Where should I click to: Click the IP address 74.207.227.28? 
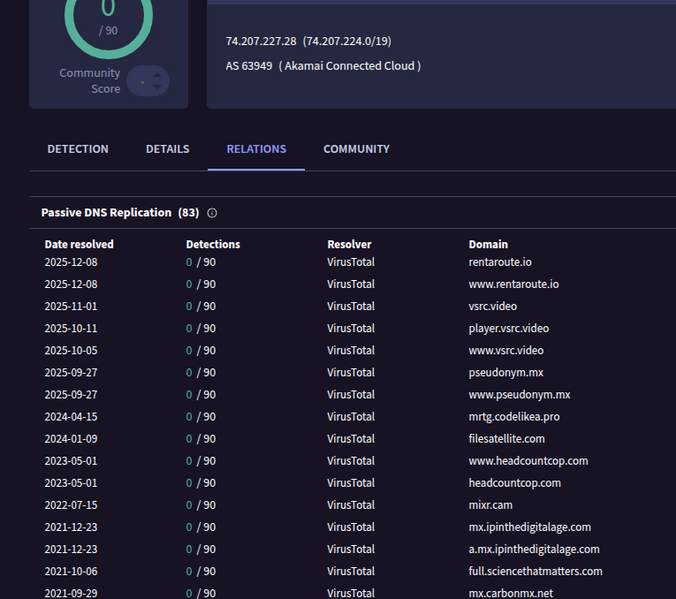point(261,41)
